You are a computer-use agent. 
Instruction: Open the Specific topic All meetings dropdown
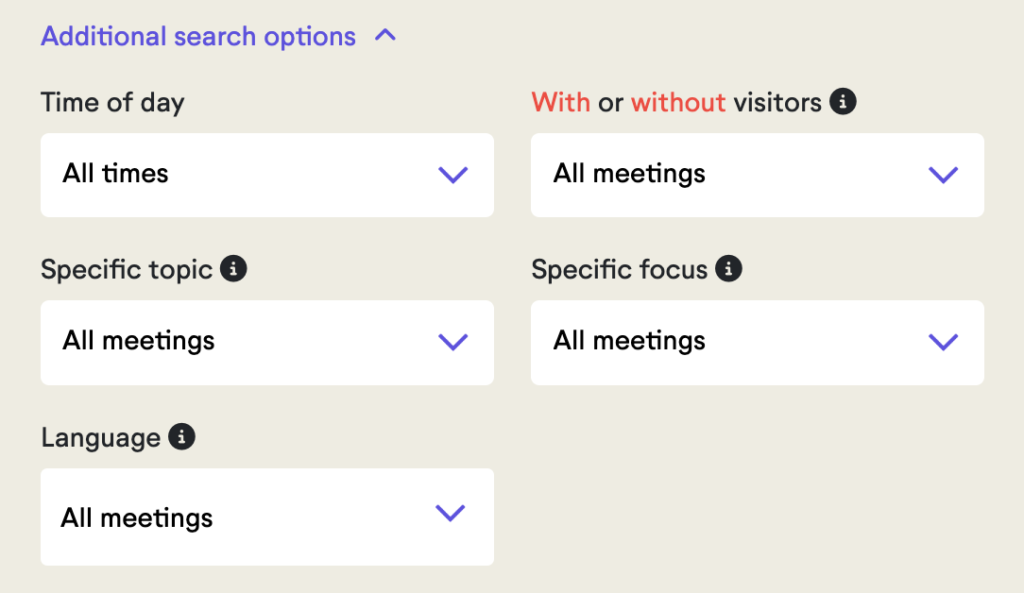(x=267, y=342)
